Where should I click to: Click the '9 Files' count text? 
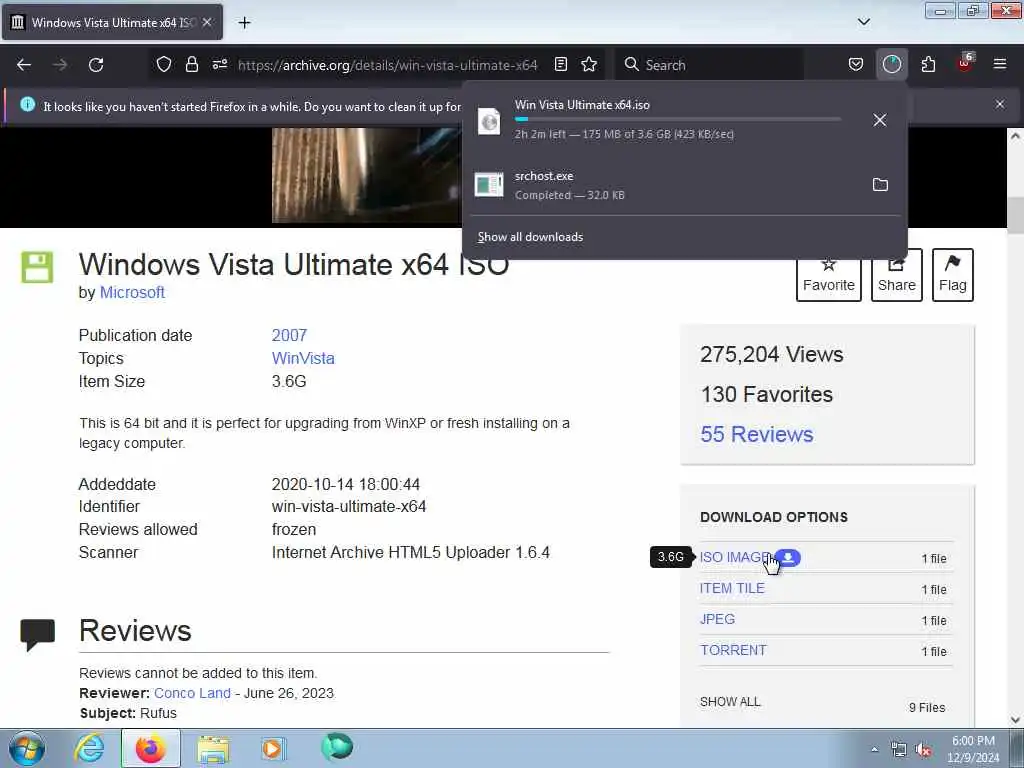point(927,707)
